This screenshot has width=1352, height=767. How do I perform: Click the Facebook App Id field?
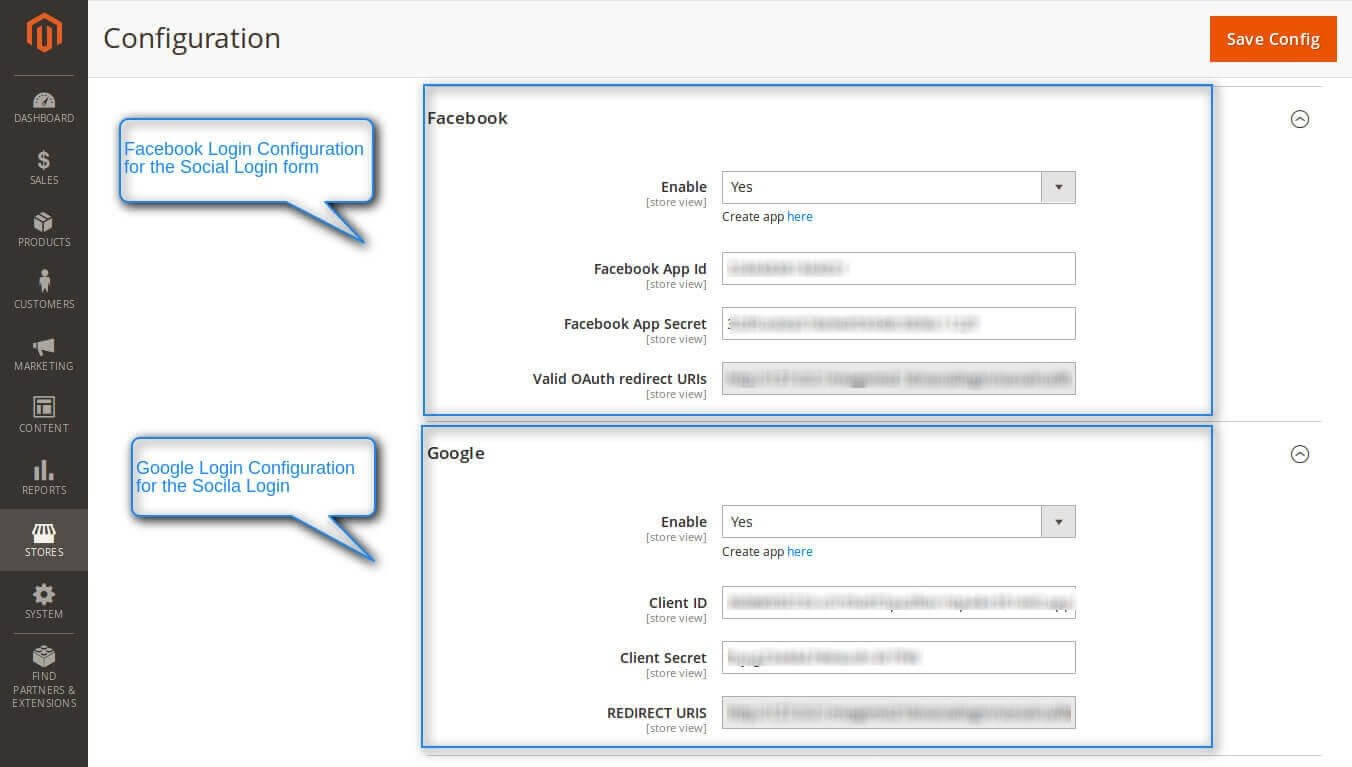point(899,269)
